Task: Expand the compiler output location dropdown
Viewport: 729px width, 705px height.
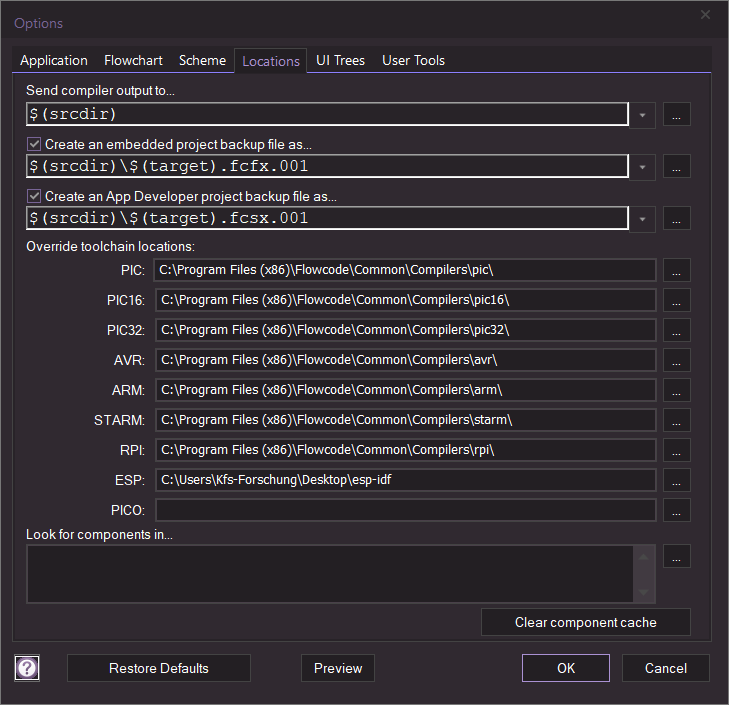Action: tap(642, 114)
